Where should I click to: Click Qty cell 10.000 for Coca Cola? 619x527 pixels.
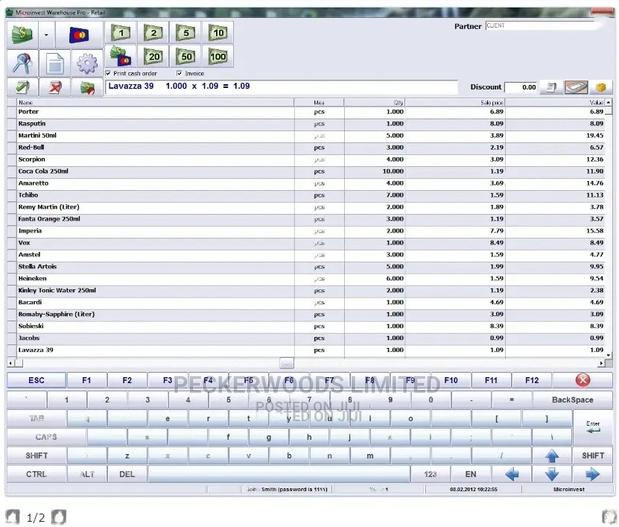[x=375, y=171]
